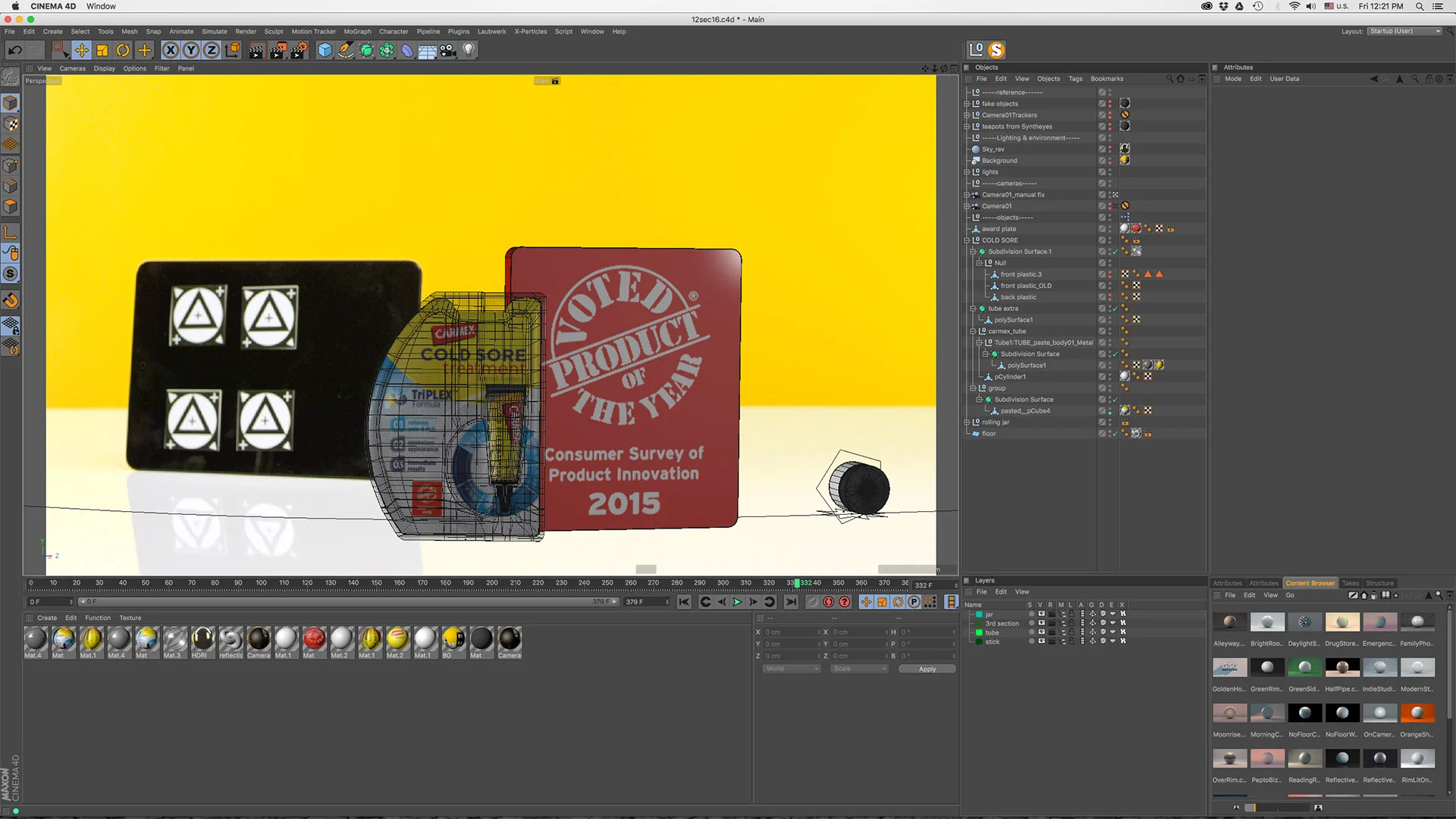Screen dimensions: 1456x819
Task: Switch to Points mode
Action: tap(11, 166)
